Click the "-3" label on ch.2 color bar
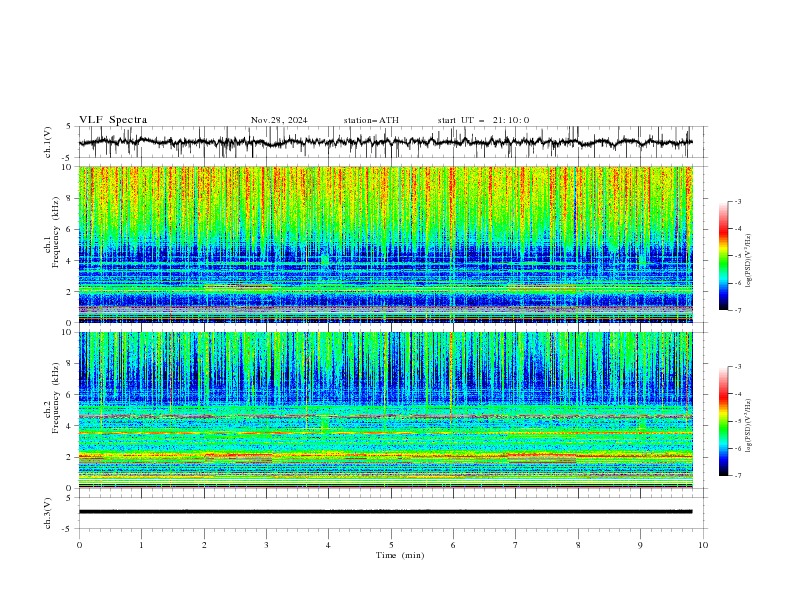 (737, 367)
